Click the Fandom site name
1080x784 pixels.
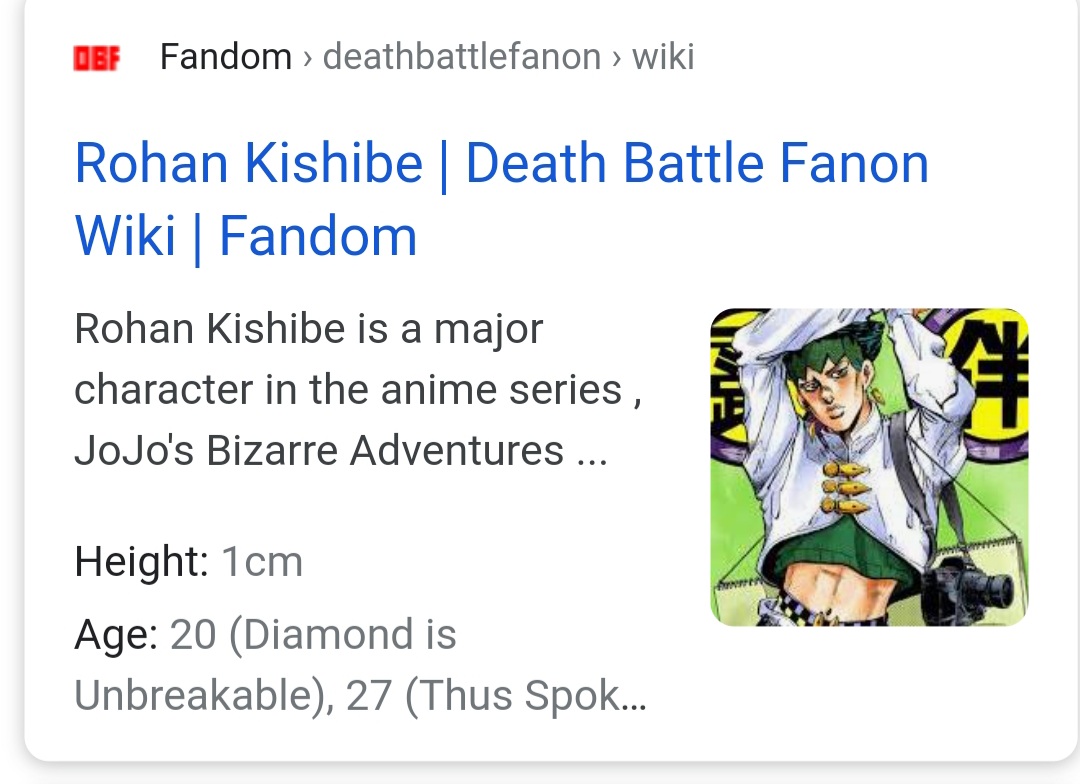tap(225, 57)
